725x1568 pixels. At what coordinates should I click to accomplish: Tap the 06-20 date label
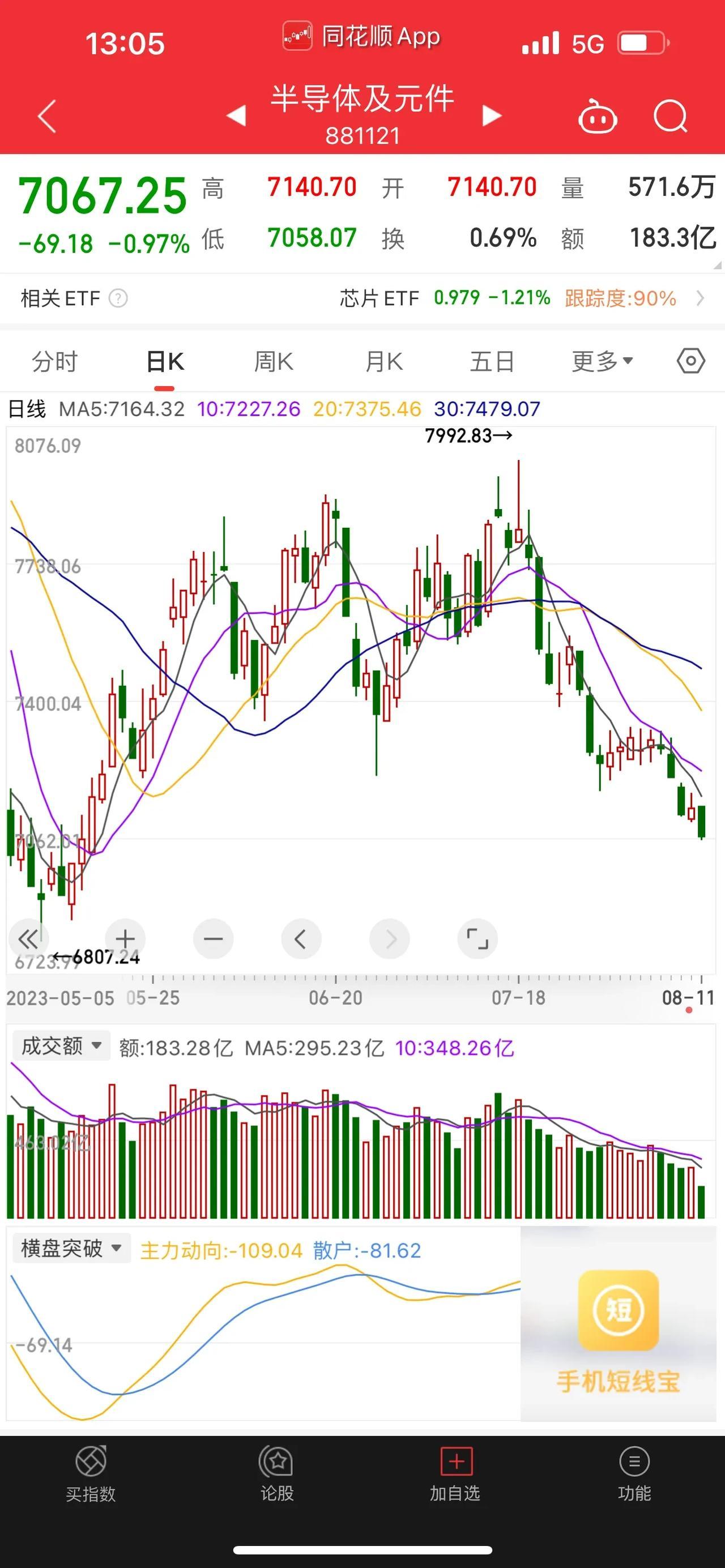[x=335, y=998]
